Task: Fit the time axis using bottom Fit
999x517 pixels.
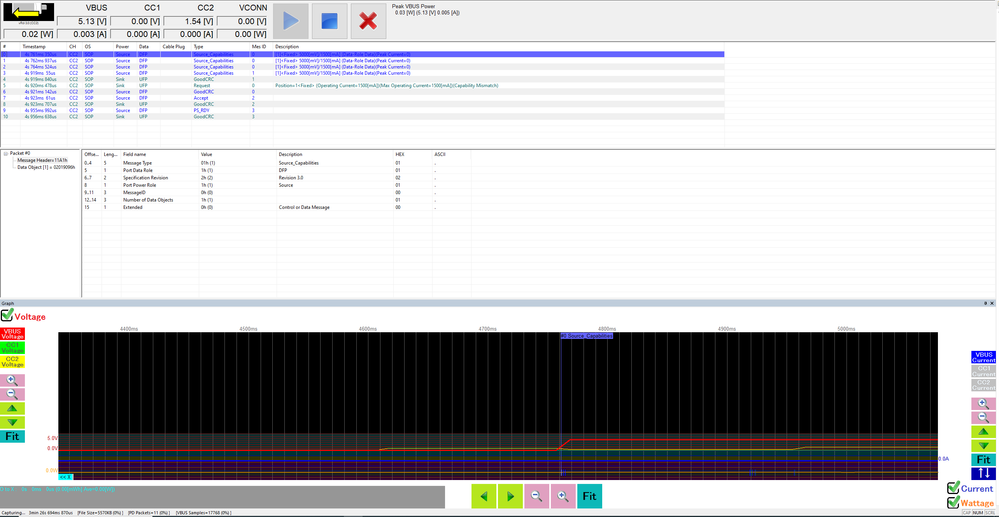Action: click(x=589, y=495)
